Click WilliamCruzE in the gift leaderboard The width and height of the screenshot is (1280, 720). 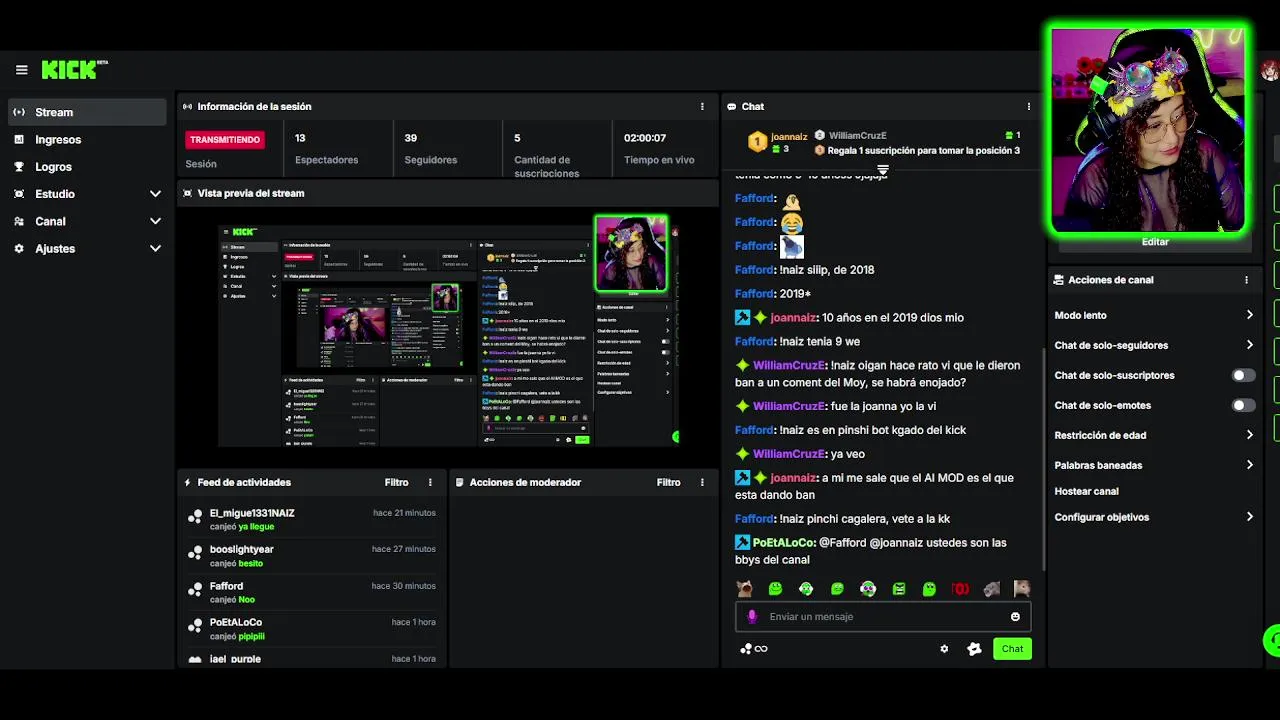point(857,135)
